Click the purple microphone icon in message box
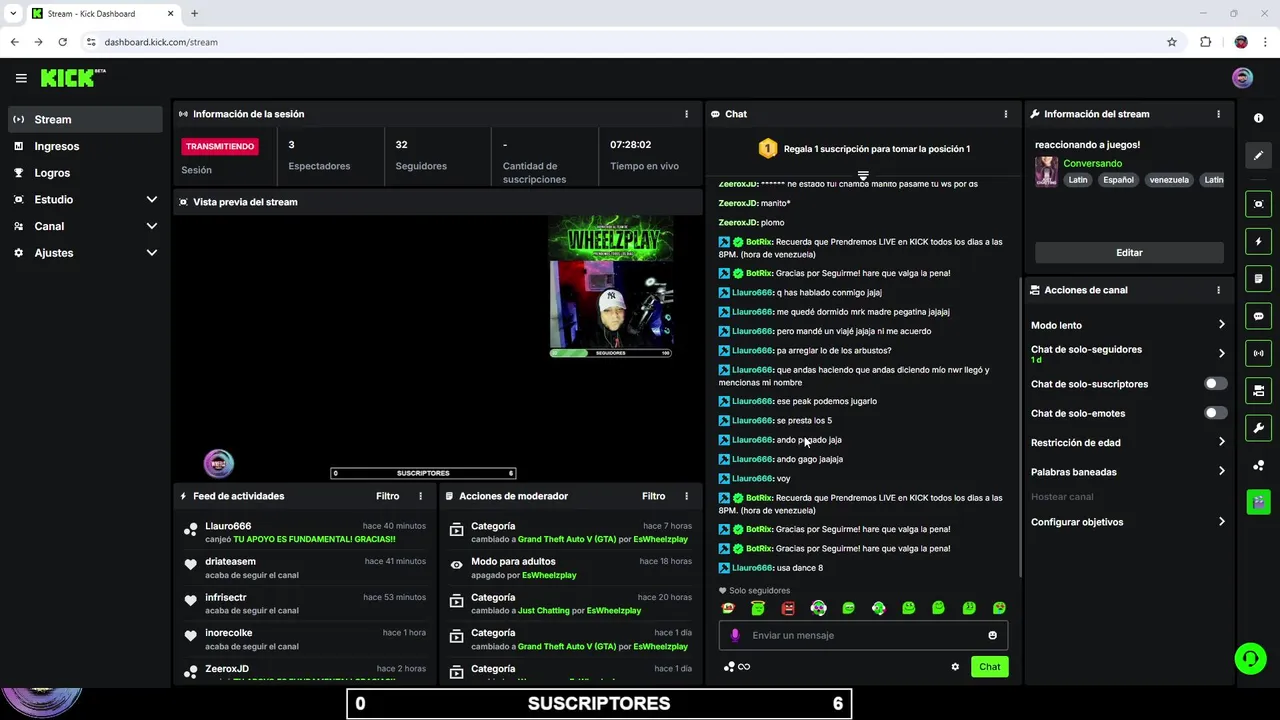 (x=735, y=635)
